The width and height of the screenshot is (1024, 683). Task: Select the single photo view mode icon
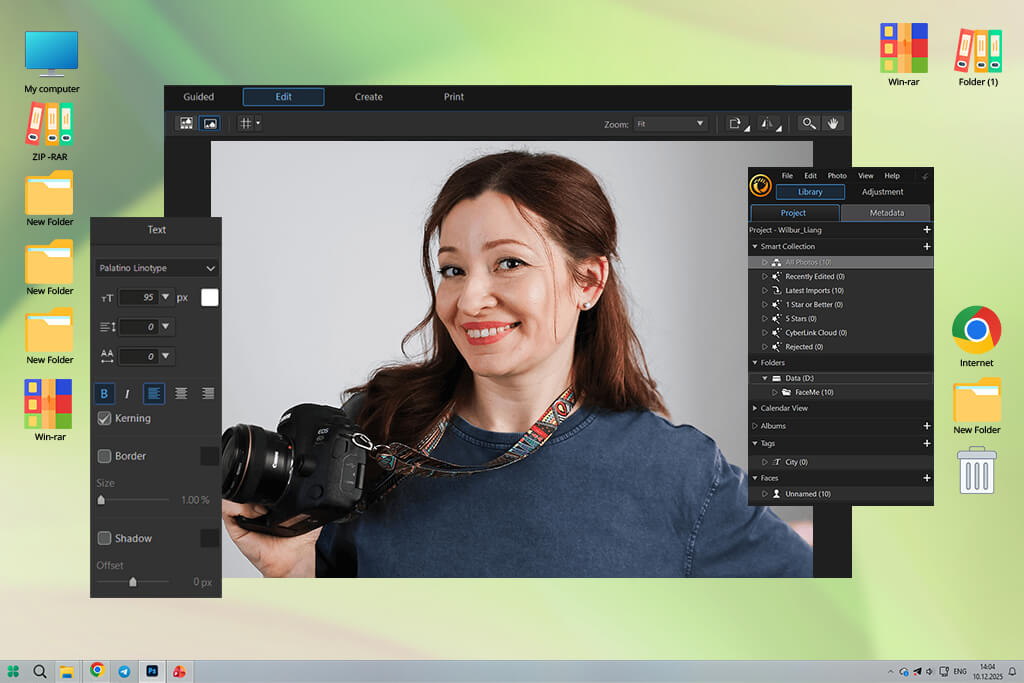[x=210, y=123]
